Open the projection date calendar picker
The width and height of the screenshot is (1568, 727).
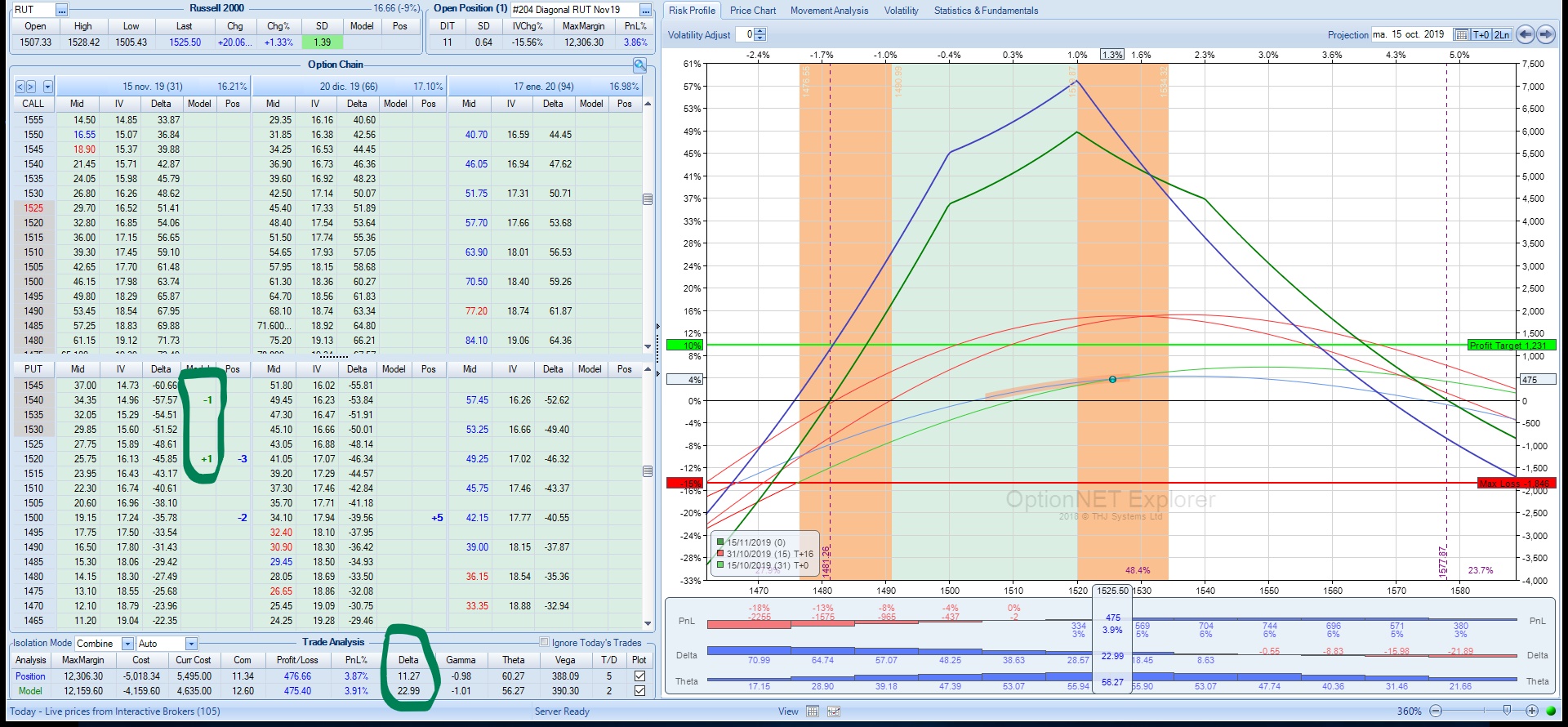click(x=1461, y=34)
